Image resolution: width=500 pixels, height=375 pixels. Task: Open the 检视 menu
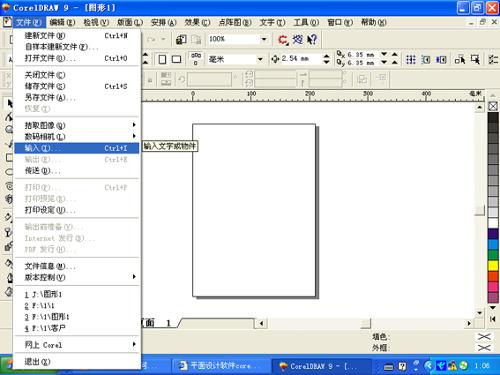pos(96,22)
